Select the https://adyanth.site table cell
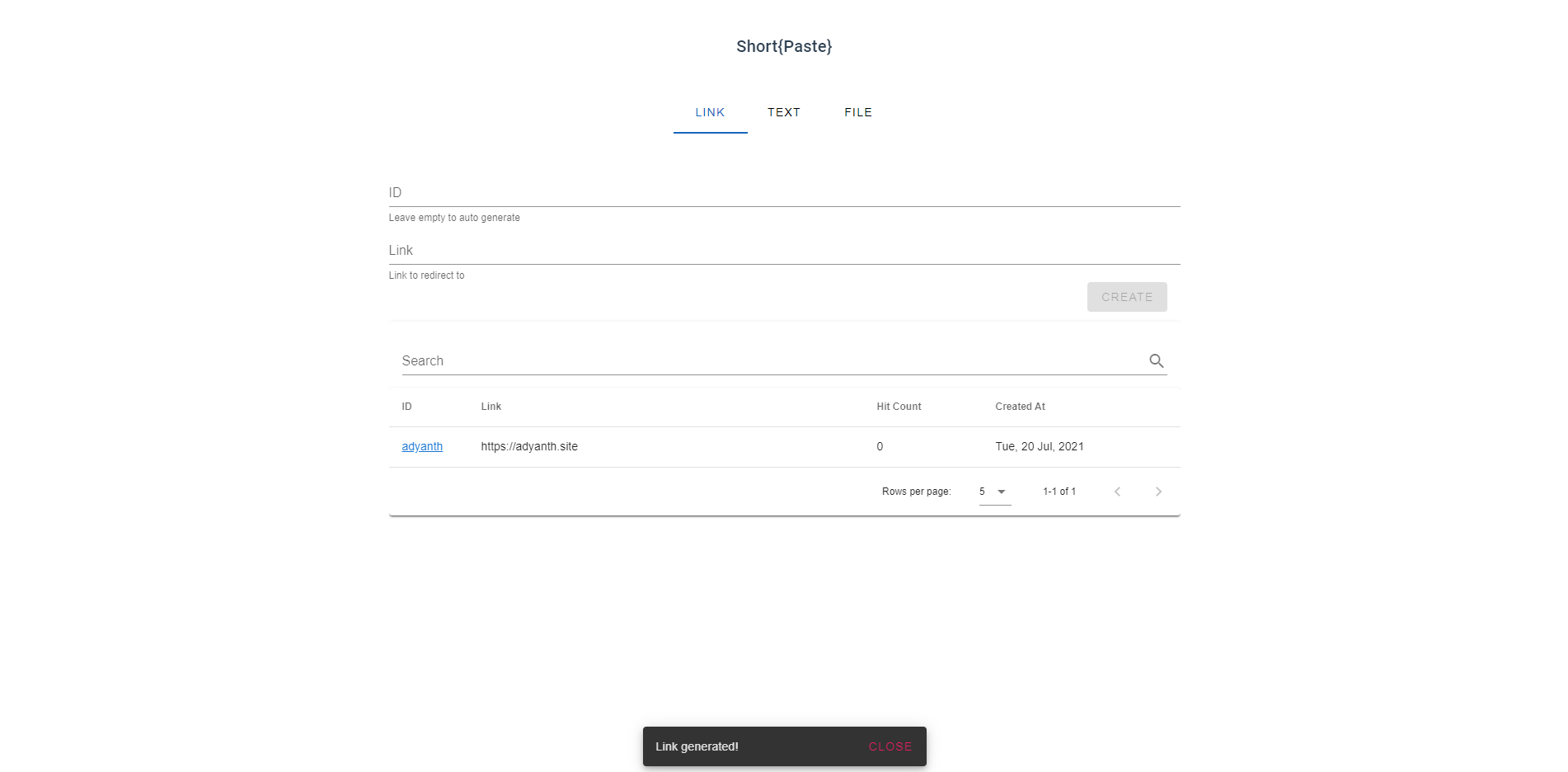The image size is (1568, 772). [529, 446]
